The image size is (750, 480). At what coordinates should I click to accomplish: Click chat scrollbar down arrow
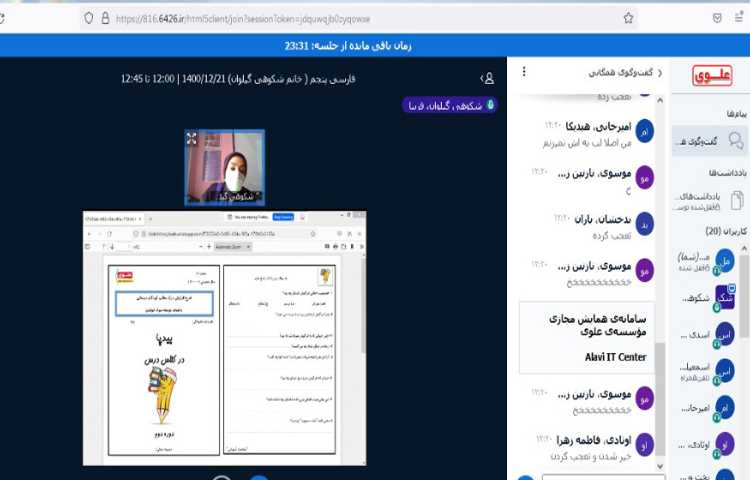tap(660, 466)
